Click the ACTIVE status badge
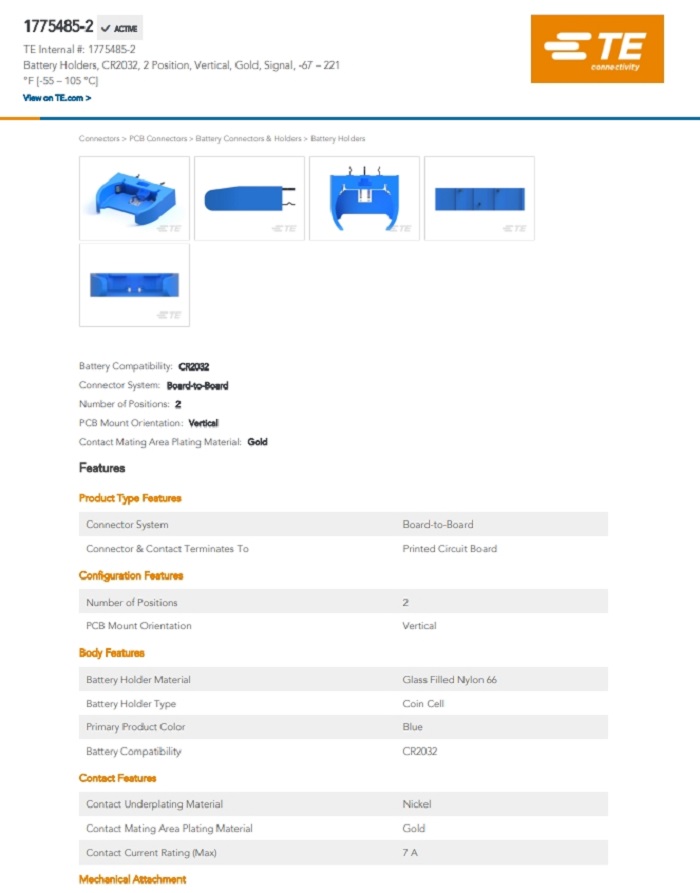Image resolution: width=700 pixels, height=893 pixels. (x=120, y=28)
